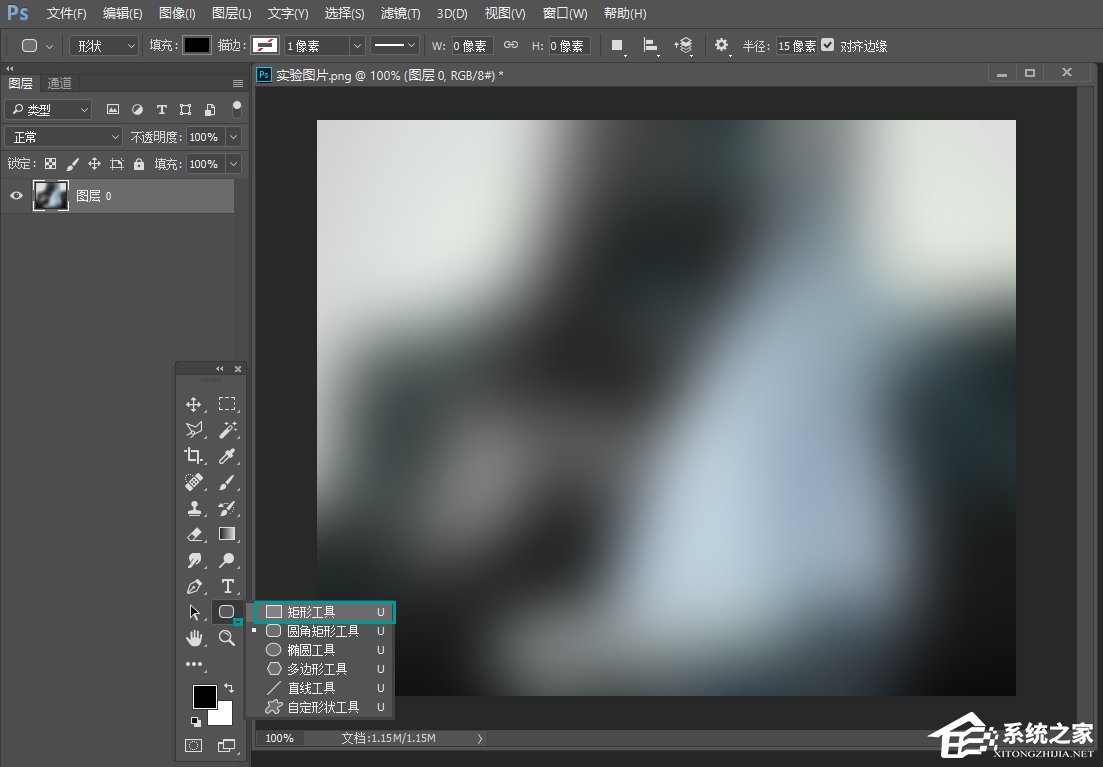Hide 图层 0 with its eye toggle
The width and height of the screenshot is (1103, 767).
coord(16,195)
